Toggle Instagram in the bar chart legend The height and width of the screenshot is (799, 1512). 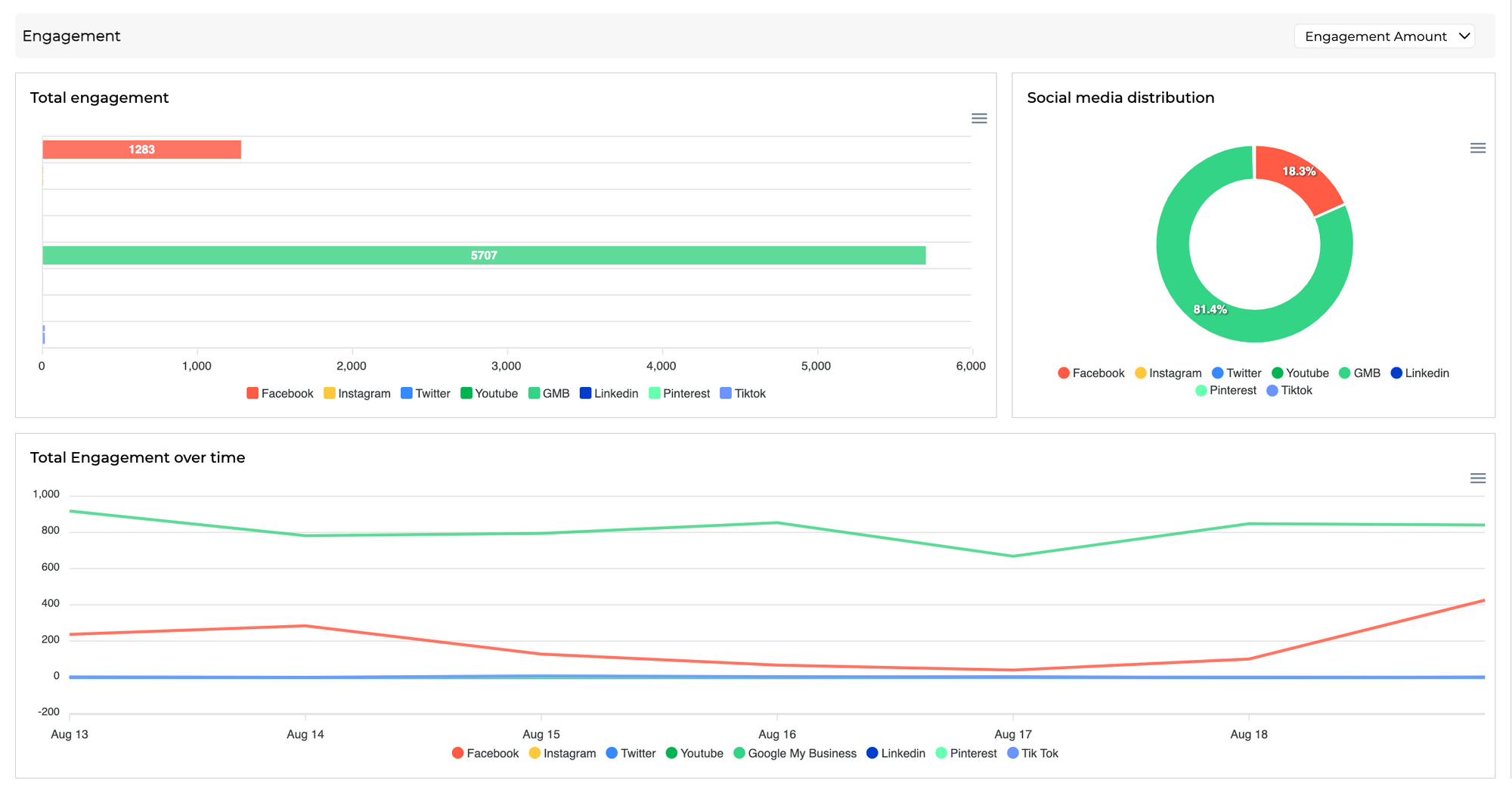point(357,394)
